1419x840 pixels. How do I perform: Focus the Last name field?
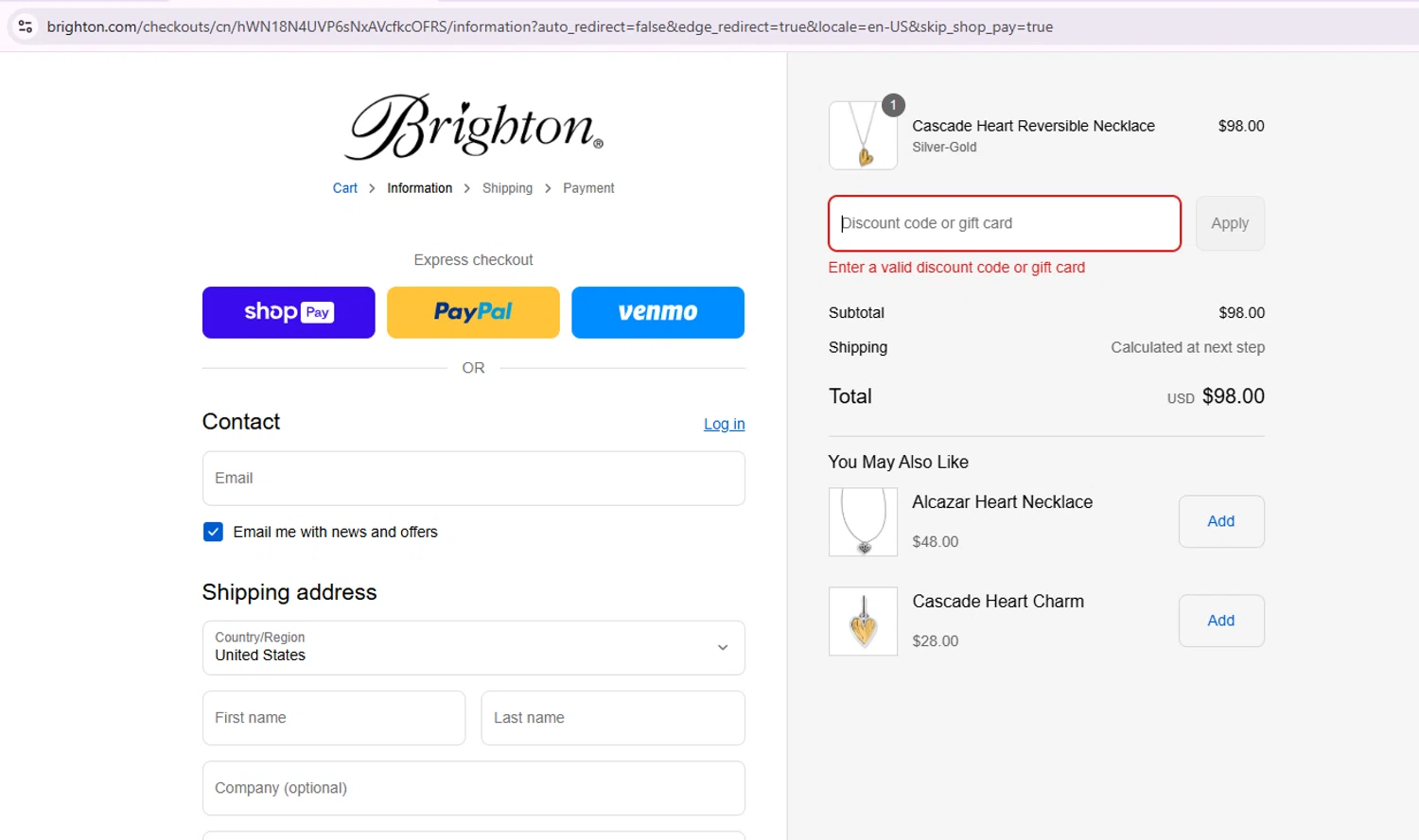point(613,718)
